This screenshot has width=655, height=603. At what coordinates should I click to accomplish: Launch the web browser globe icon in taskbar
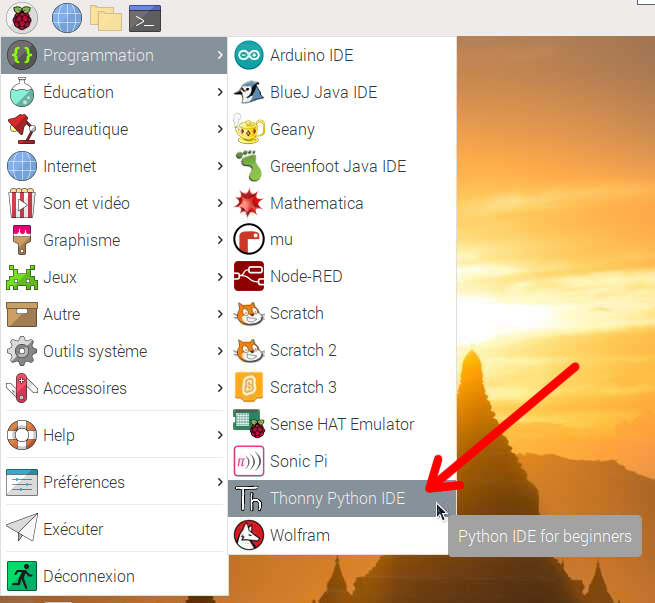pyautogui.click(x=67, y=18)
